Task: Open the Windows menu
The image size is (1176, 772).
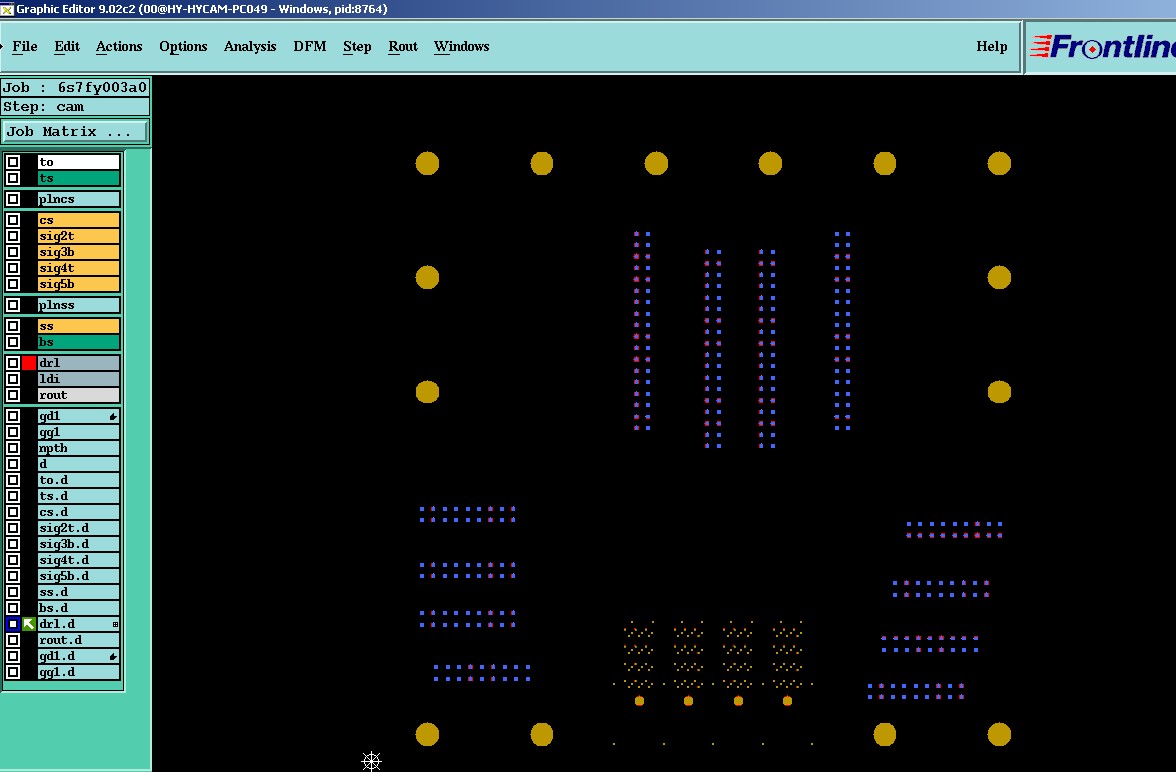Action: (x=461, y=47)
